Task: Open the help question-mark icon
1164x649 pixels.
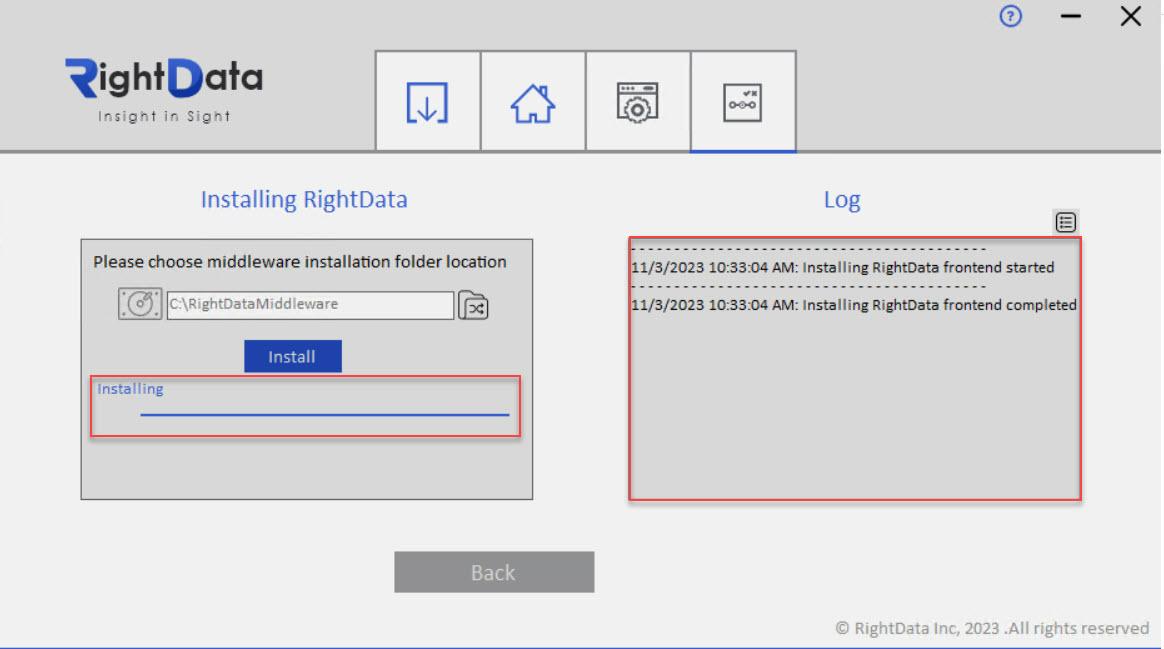Action: (1010, 16)
